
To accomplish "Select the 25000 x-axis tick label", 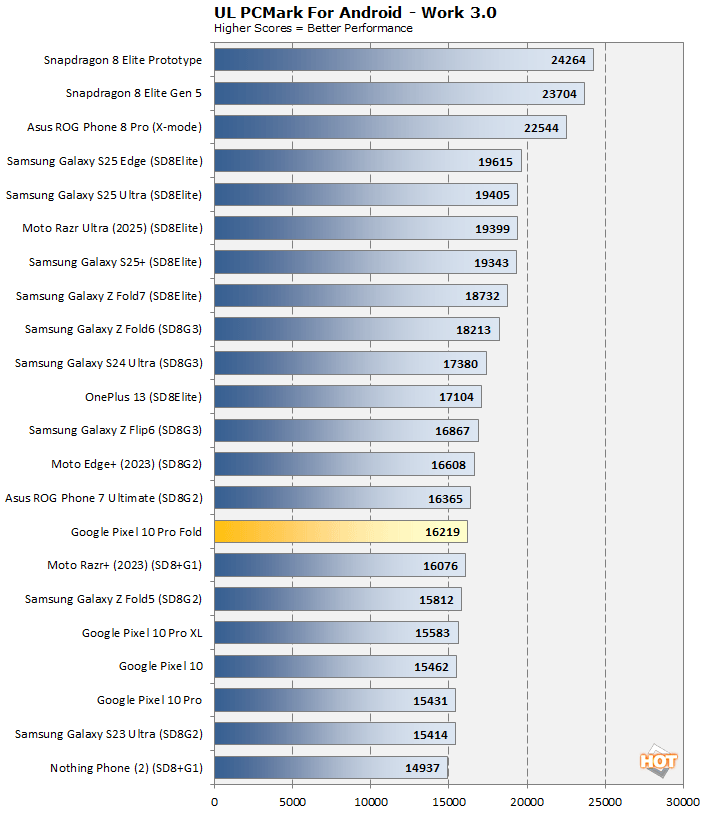I will coord(605,801).
